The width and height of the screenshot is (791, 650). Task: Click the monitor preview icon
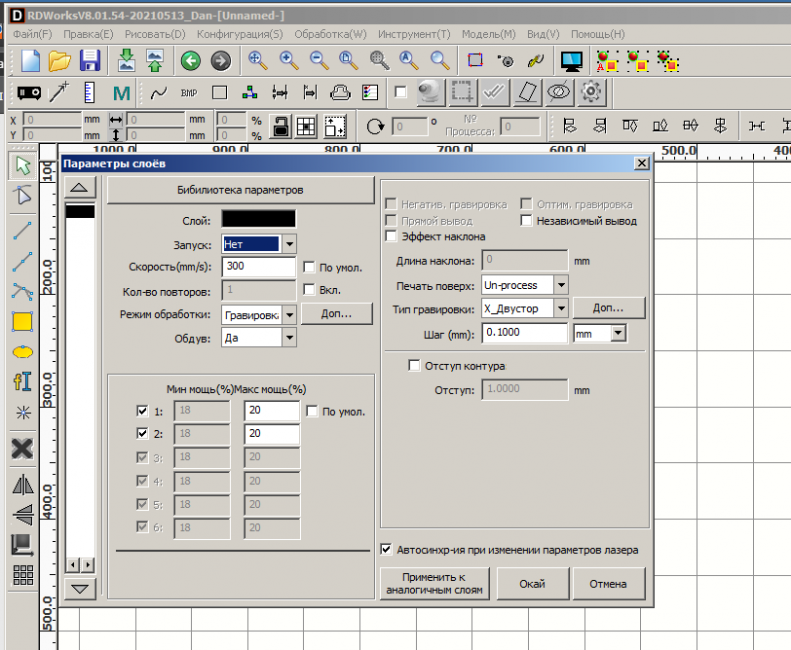(x=572, y=61)
